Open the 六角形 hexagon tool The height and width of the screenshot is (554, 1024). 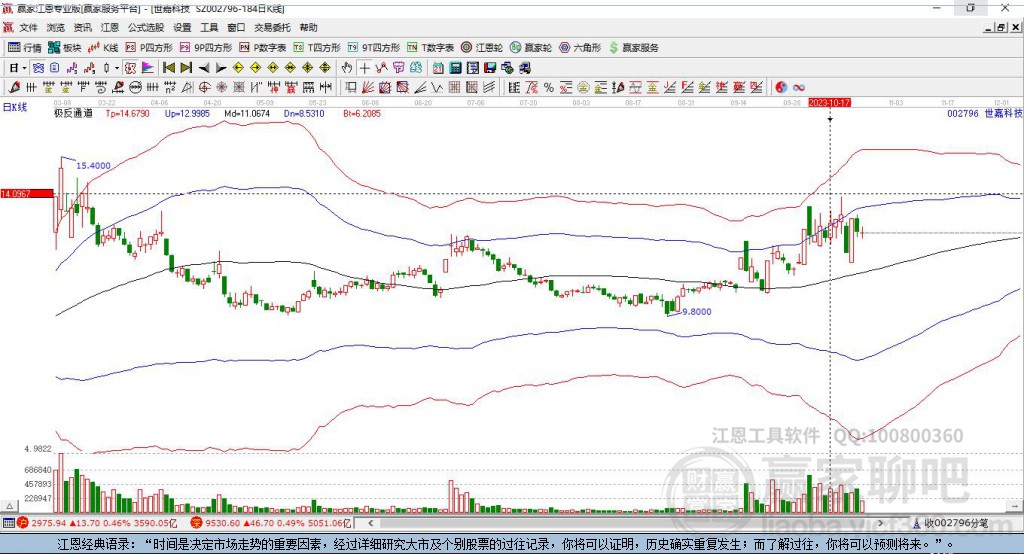[x=580, y=48]
